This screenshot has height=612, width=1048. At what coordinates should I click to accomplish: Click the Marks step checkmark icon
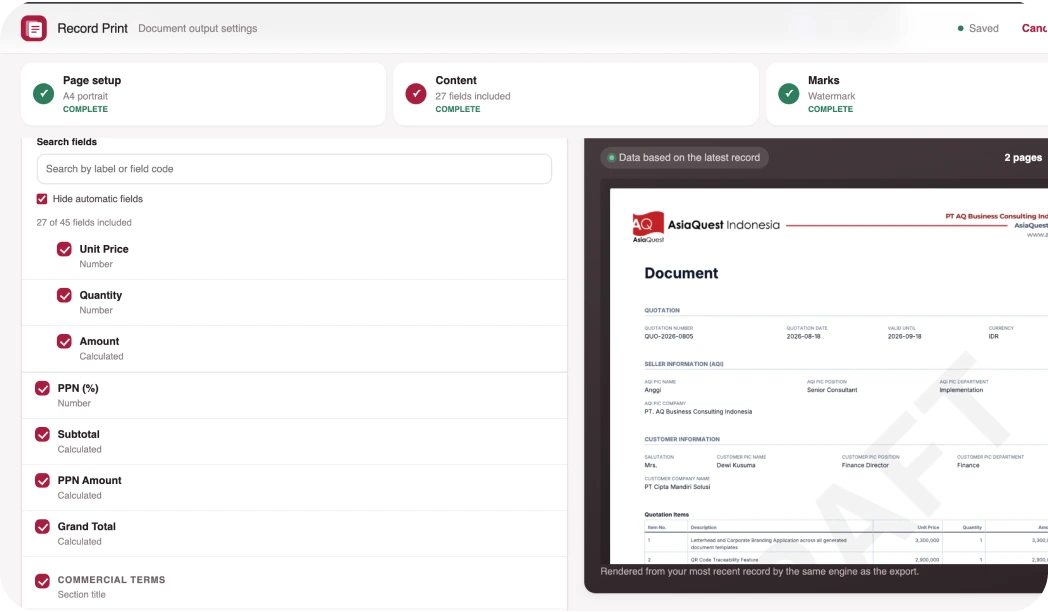click(789, 94)
